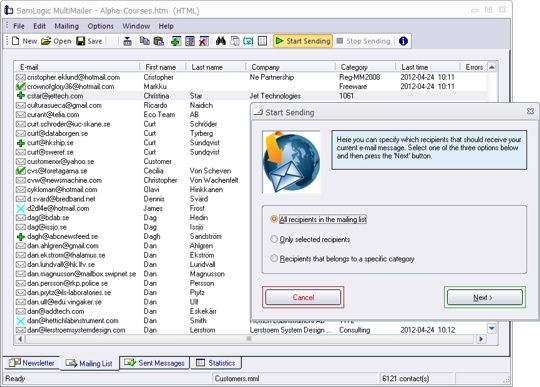Click the toolbar icon right of binoculars
Image resolution: width=540 pixels, height=387 pixels.
[235, 41]
